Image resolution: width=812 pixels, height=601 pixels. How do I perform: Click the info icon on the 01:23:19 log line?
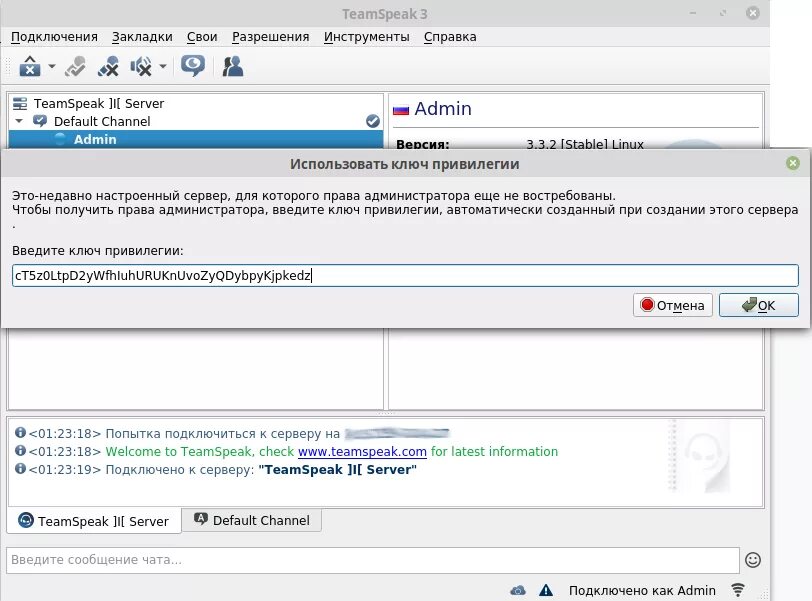coord(20,468)
